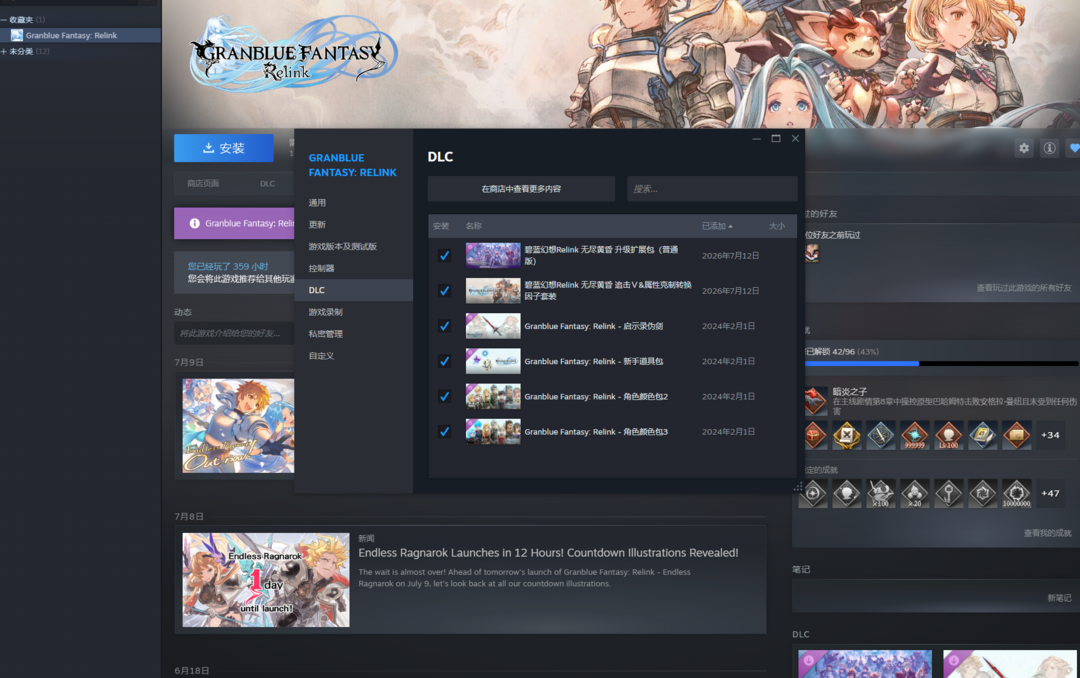The image size is (1080, 678).
Task: Toggle 启示录伪剑 DLC install checkbox
Action: [x=444, y=326]
